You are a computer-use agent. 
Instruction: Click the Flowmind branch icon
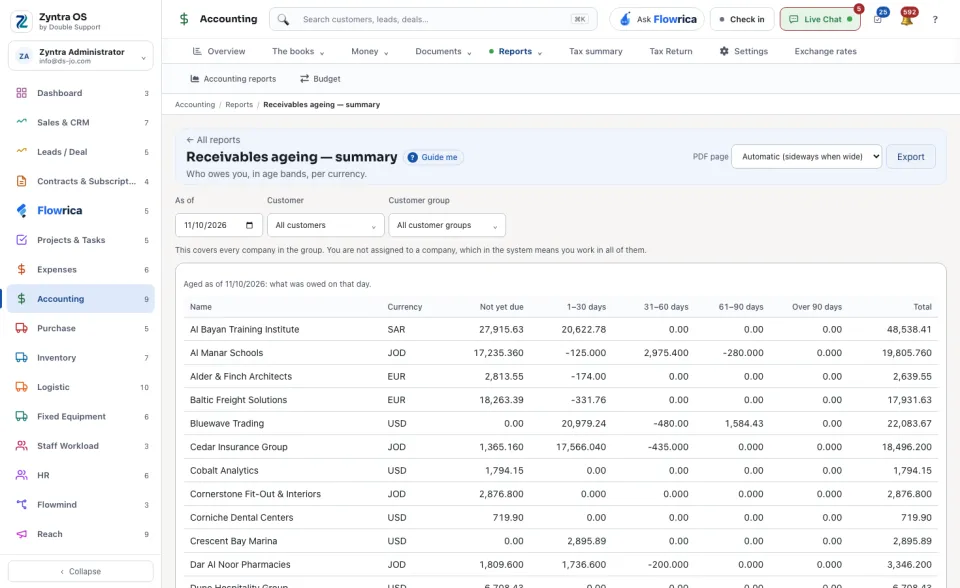pos(21,505)
